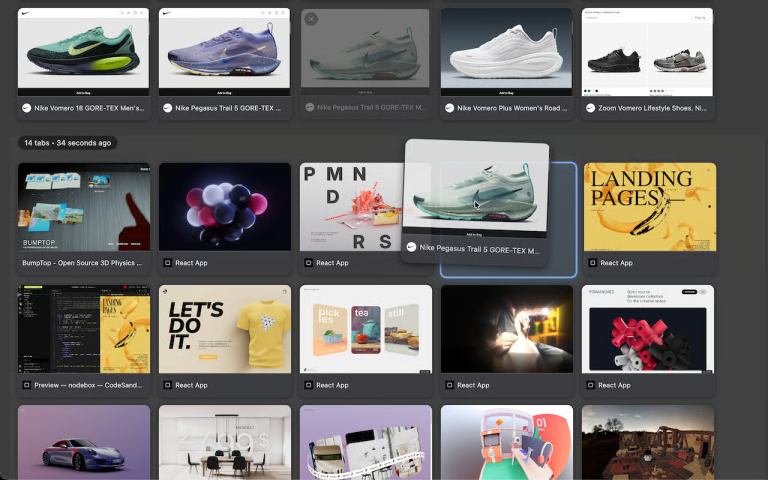Click CodeSandbox icon beside Preview nodebox title
The width and height of the screenshot is (768, 480).
pos(26,385)
